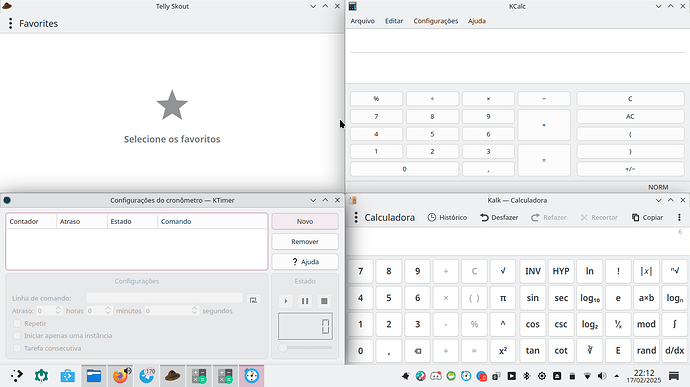Toggle HYP mode in Kalk
Screen dimensions: 690x387
[x=561, y=271]
